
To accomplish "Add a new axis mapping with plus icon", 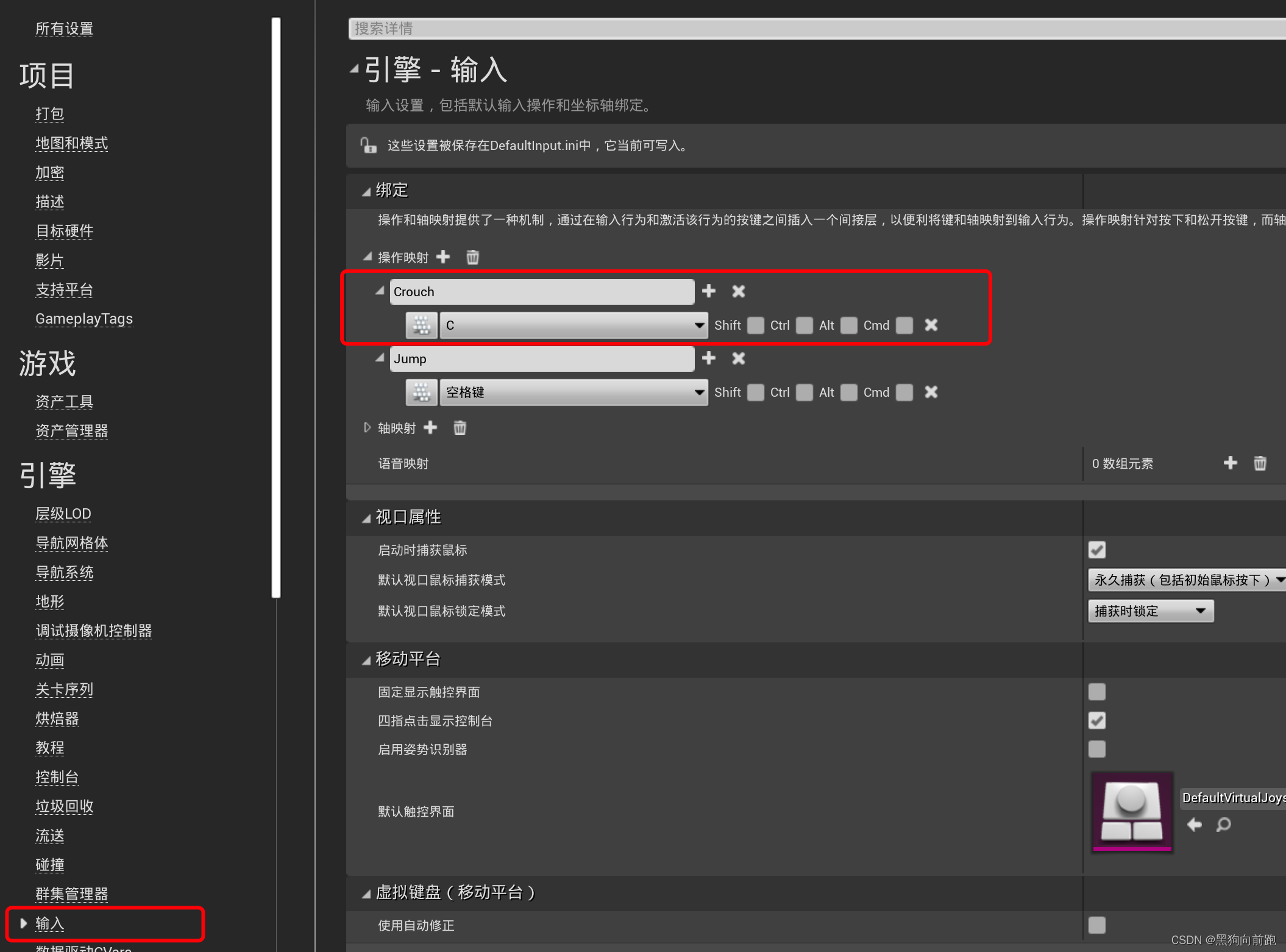I will [x=431, y=427].
